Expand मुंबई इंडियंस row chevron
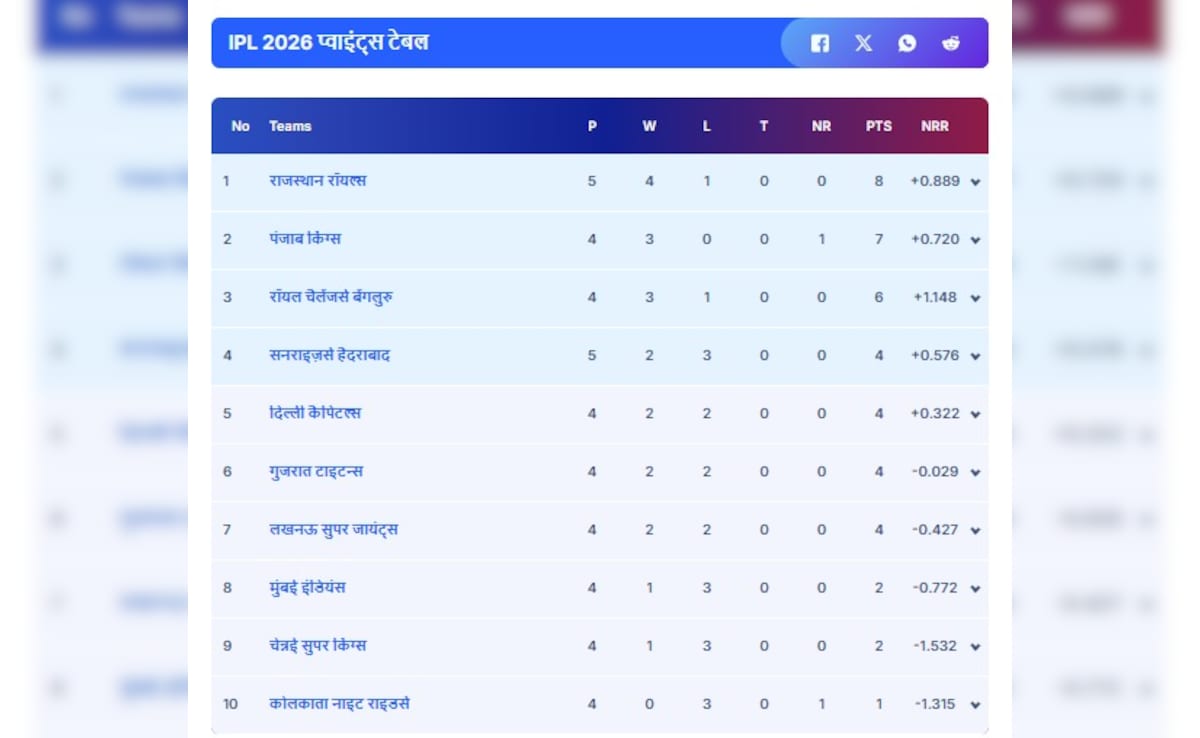This screenshot has height=738, width=1200. [x=975, y=588]
